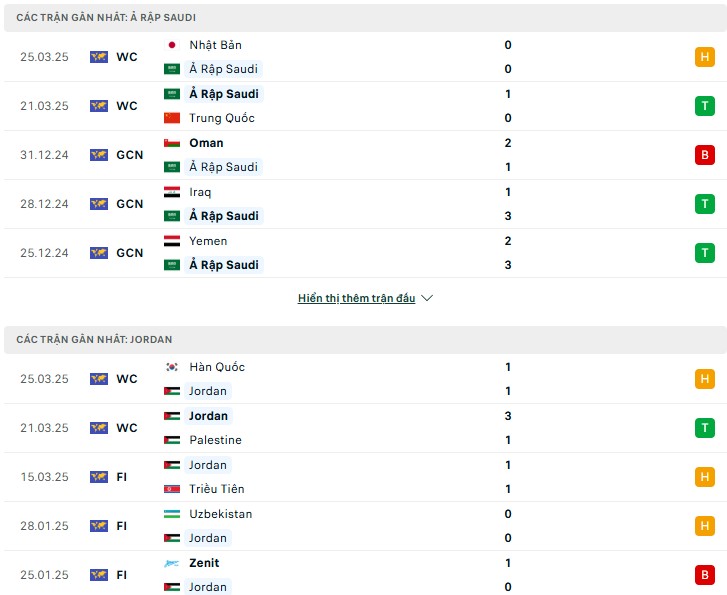Open the red B badge for Zenit match
This screenshot has height=595, width=727.
(704, 575)
